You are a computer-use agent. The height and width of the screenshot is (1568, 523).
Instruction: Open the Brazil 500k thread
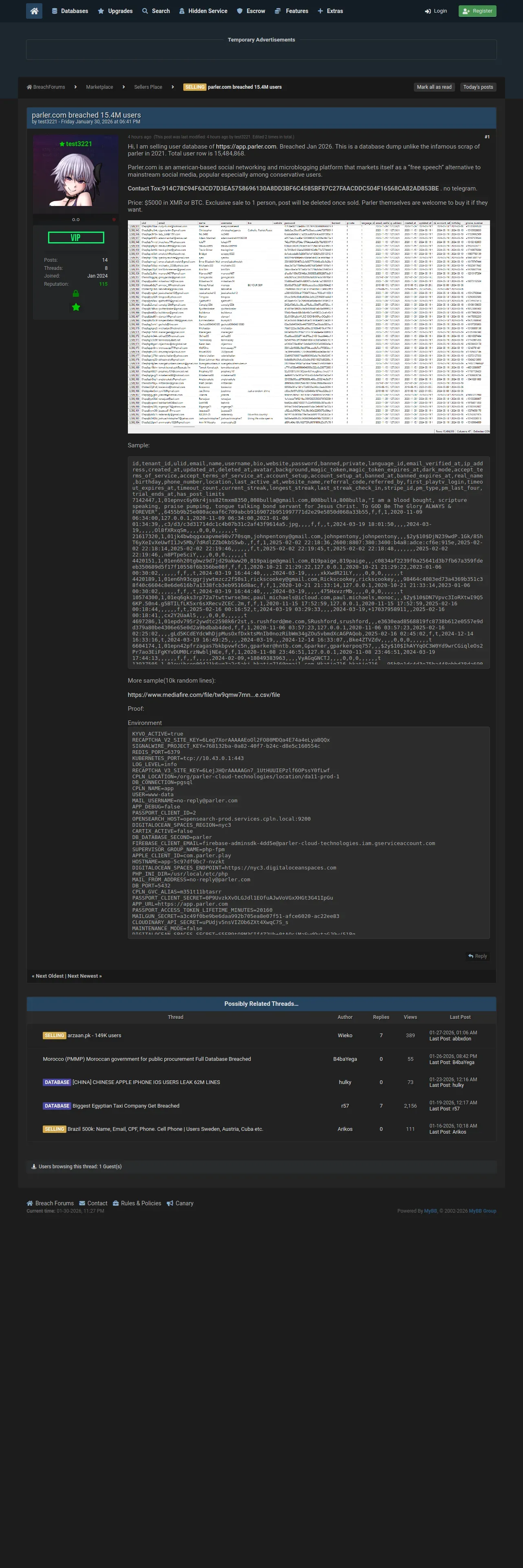165,1129
